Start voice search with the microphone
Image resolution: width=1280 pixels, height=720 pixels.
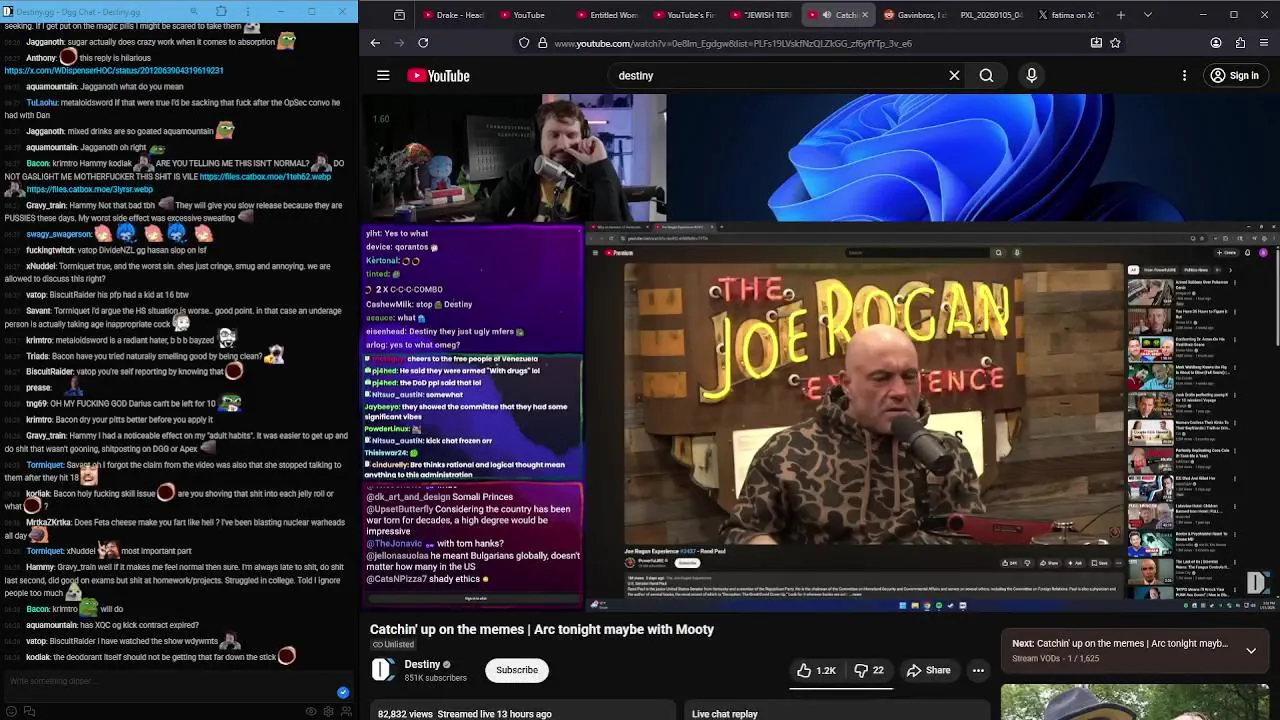[1032, 75]
